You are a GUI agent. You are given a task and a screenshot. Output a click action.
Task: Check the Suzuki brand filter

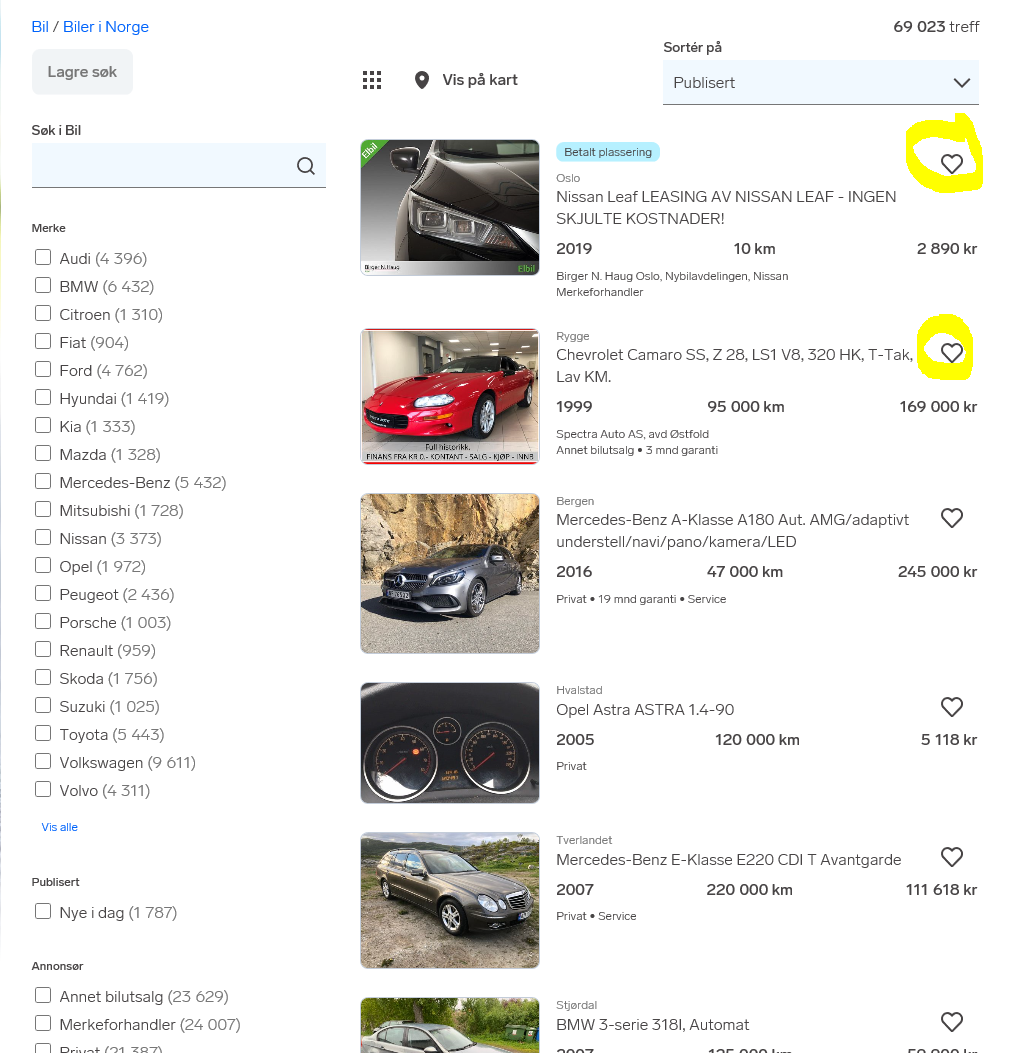[x=43, y=705]
